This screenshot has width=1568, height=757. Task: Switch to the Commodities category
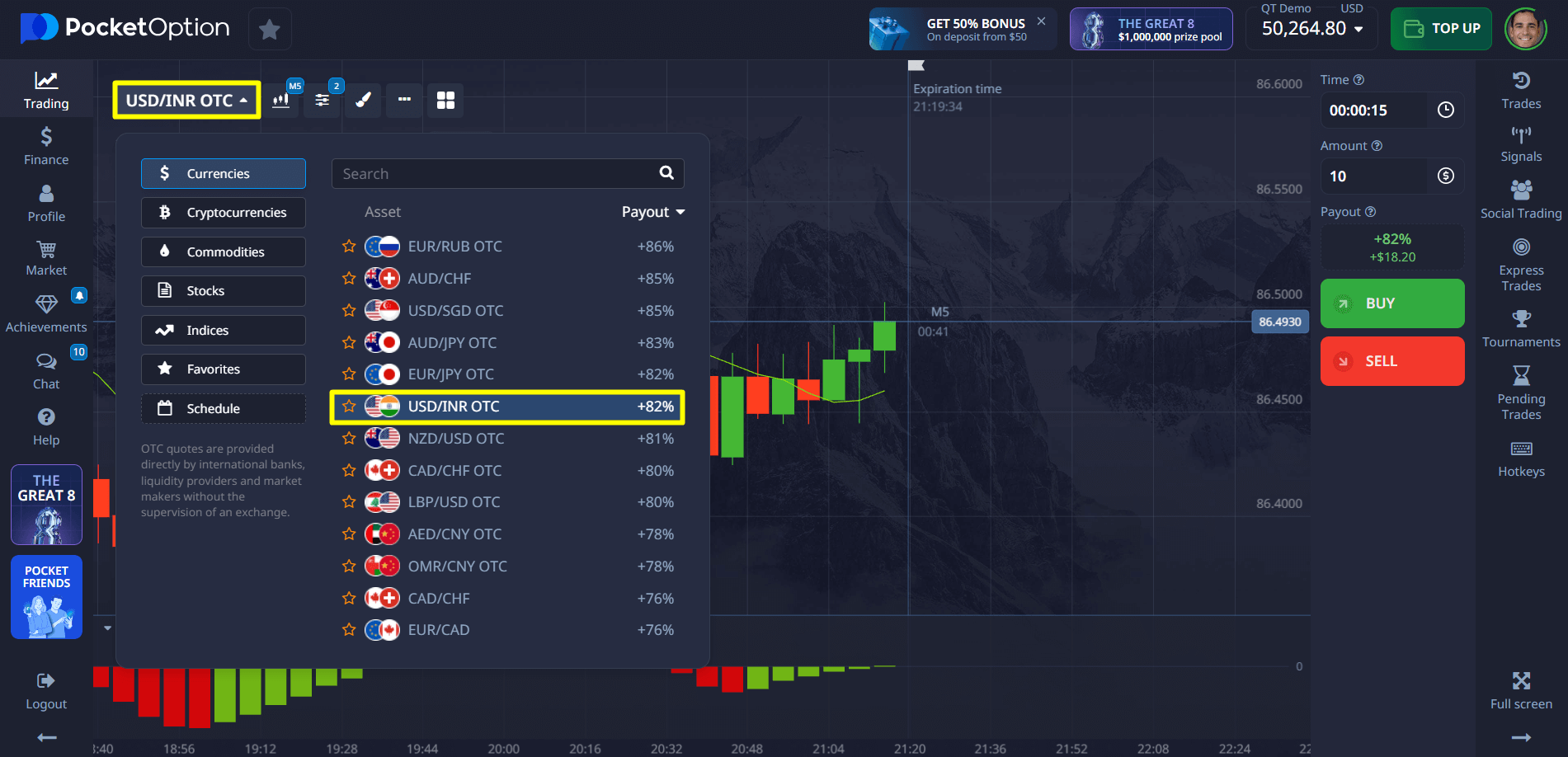[x=224, y=252]
